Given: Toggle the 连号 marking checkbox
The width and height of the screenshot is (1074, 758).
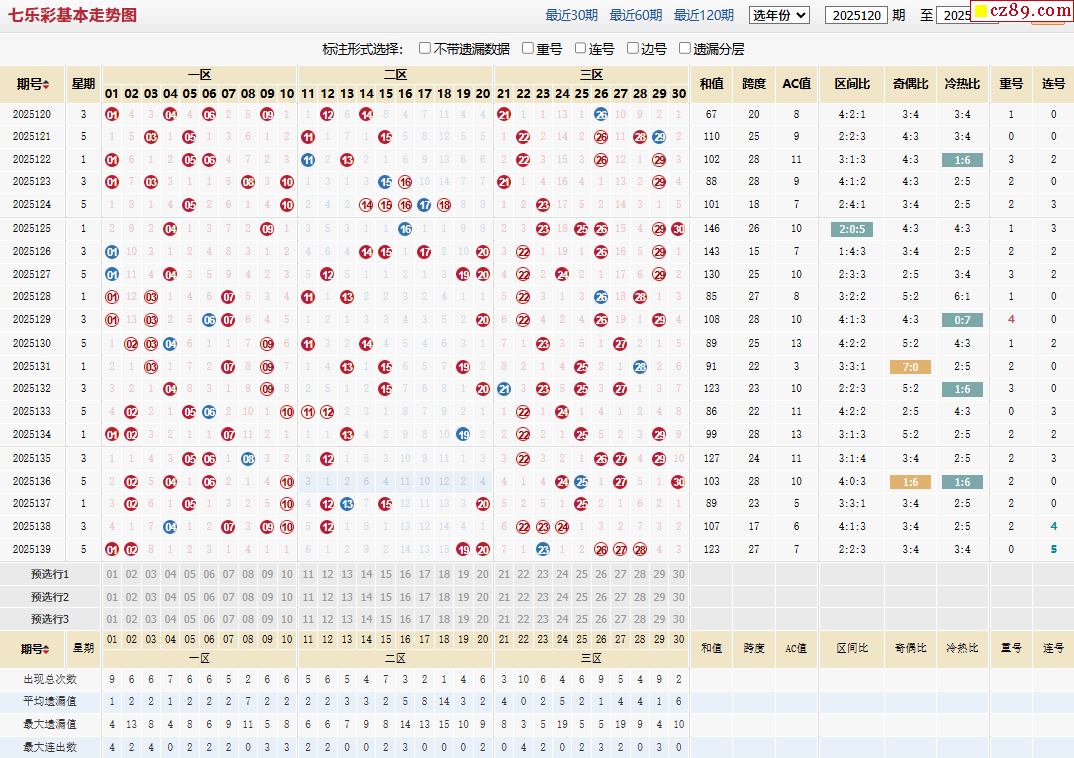Looking at the screenshot, I should [580, 48].
